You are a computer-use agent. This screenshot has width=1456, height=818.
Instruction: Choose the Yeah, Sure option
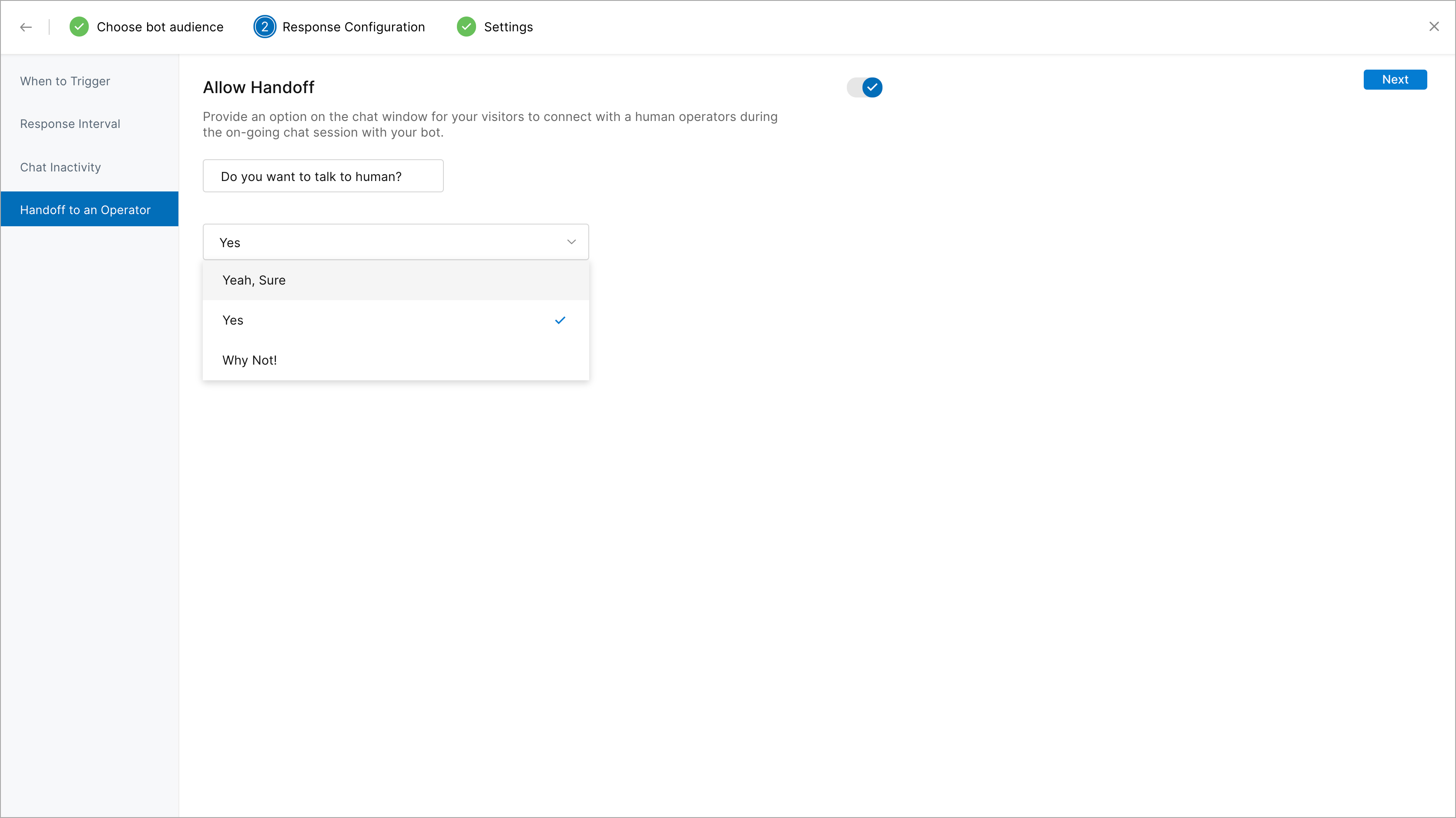pyautogui.click(x=396, y=280)
